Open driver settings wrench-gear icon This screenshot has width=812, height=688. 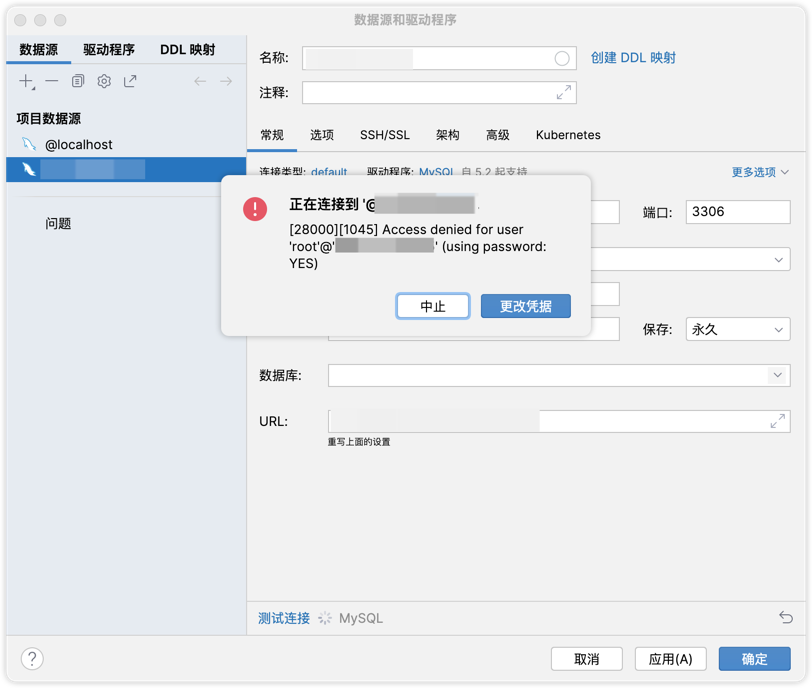pos(104,81)
